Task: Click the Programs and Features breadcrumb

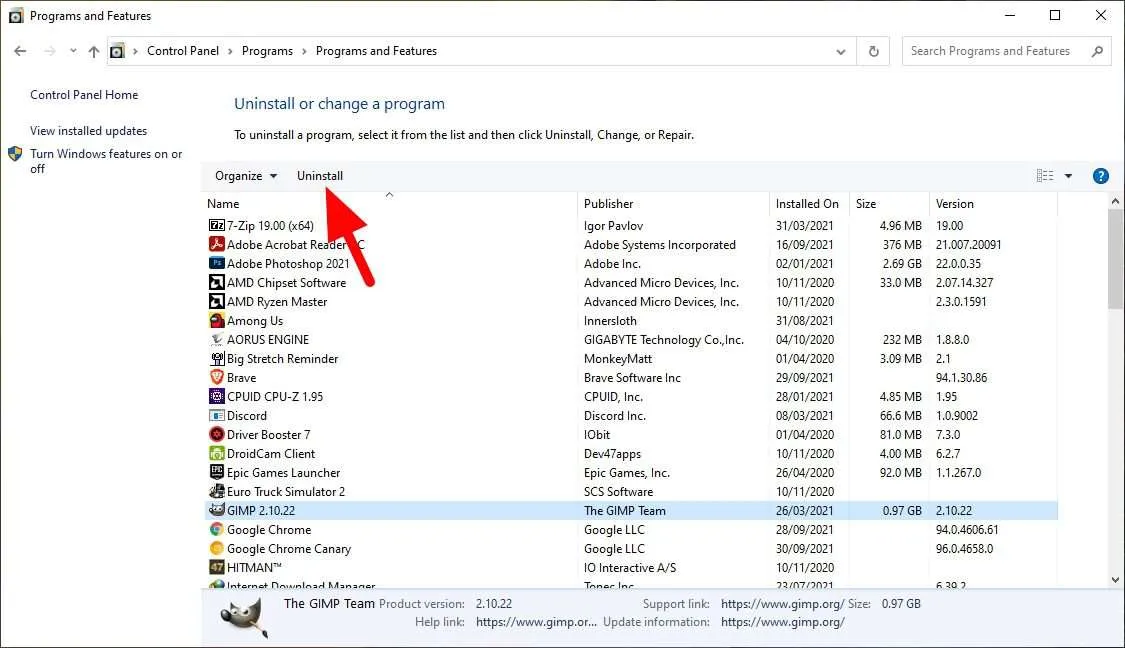Action: tap(376, 51)
